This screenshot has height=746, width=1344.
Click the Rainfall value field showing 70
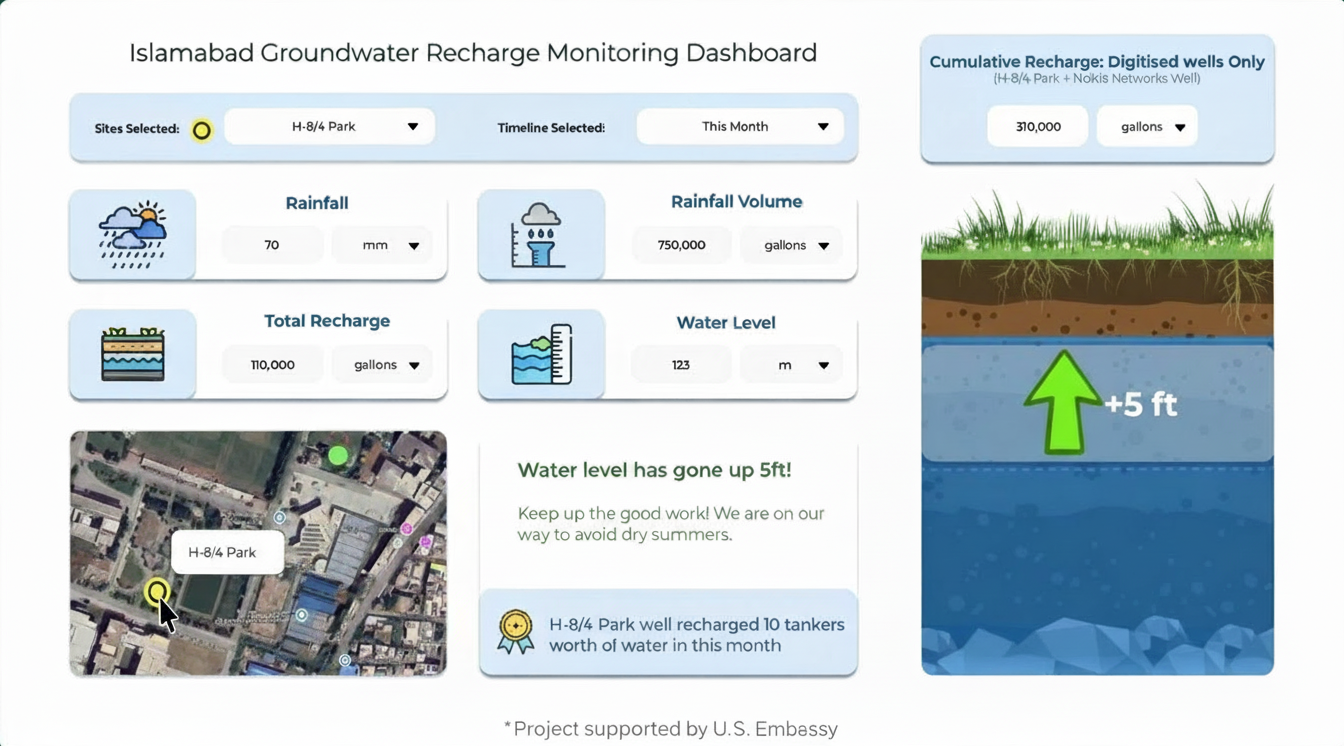(x=272, y=245)
